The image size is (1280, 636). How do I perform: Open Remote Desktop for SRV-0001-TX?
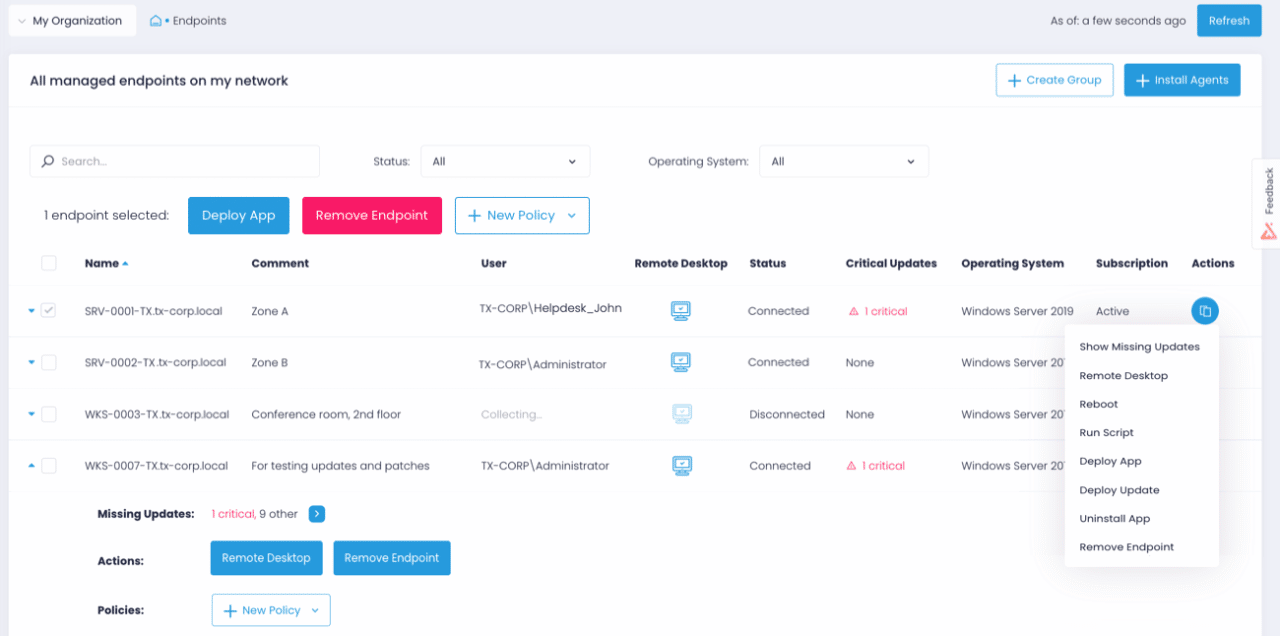[681, 310]
